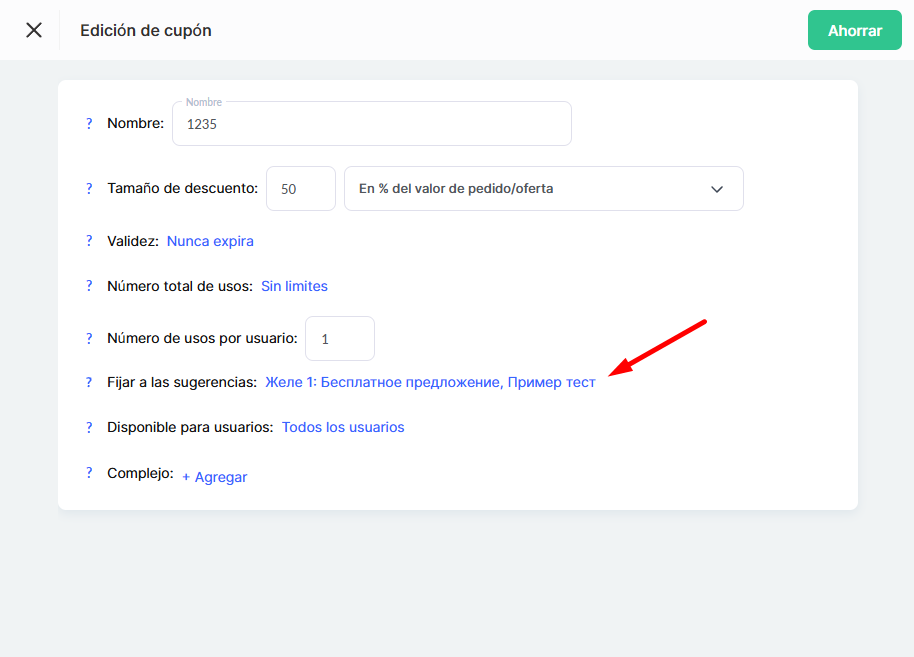
Task: Show help for Número total de usos
Action: (x=89, y=286)
